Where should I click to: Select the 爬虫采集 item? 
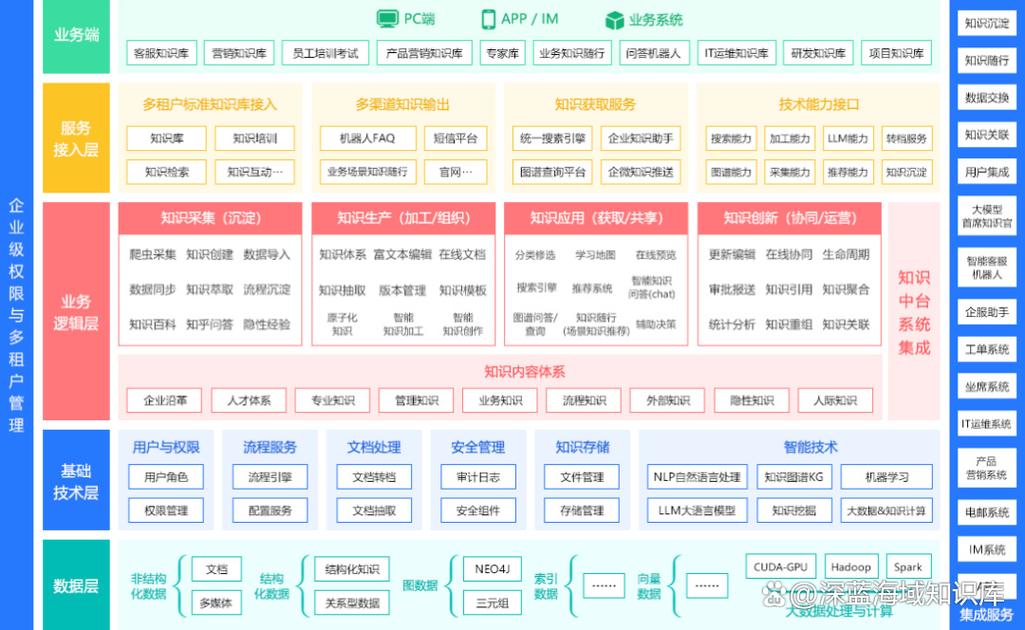click(152, 255)
